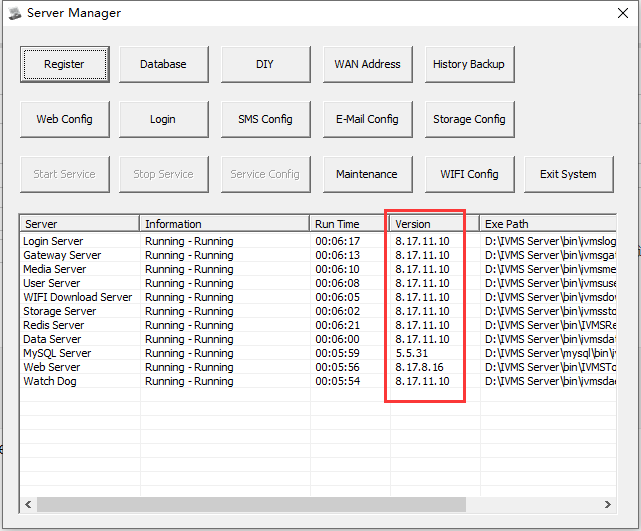Open the DIY settings
This screenshot has width=641, height=531.
(x=265, y=64)
